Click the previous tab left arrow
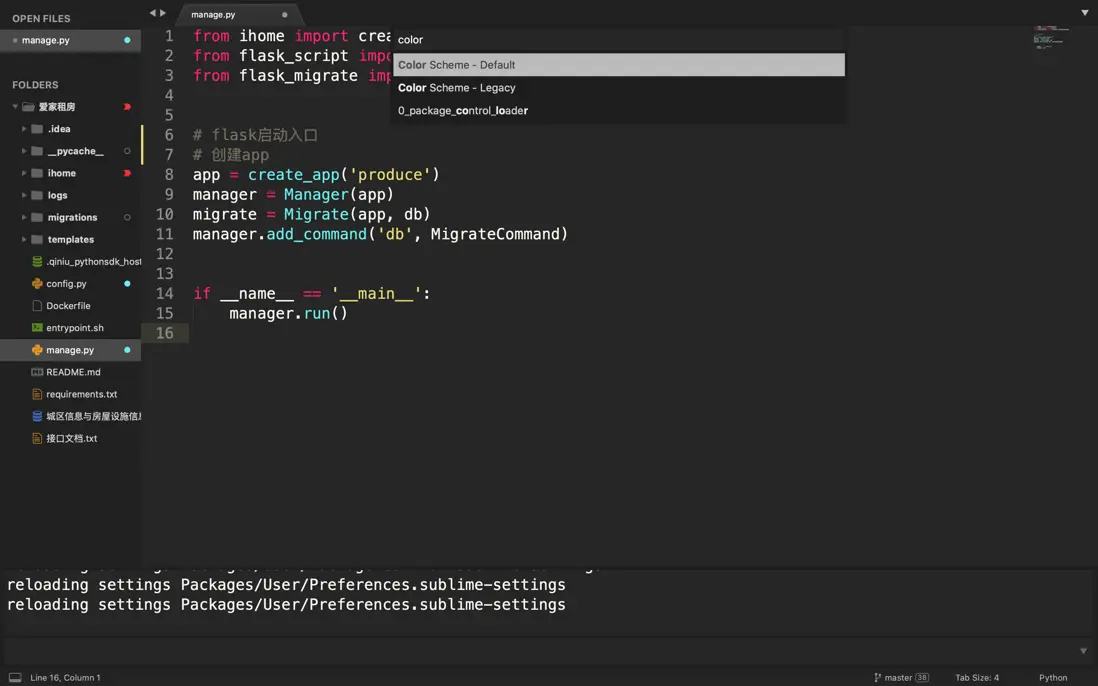The image size is (1098, 686). pos(152,13)
